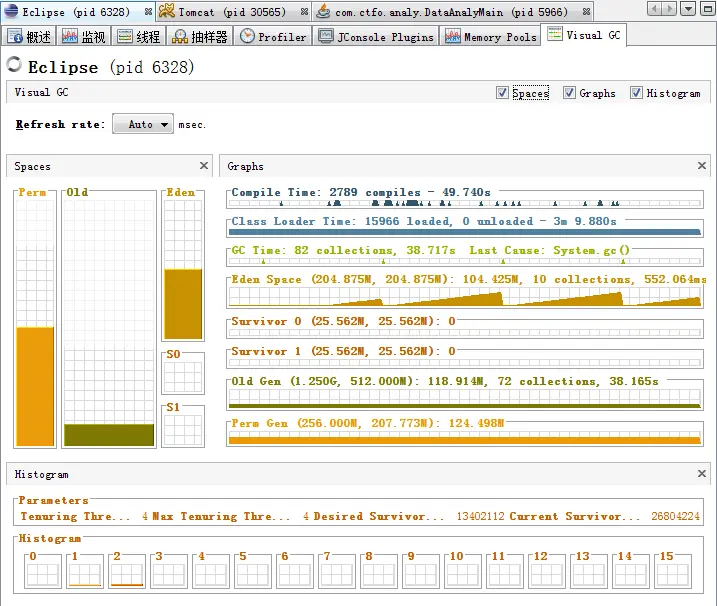Click the loading spinner beside Eclipse title
Viewport: 717px width, 606px height.
(x=14, y=64)
